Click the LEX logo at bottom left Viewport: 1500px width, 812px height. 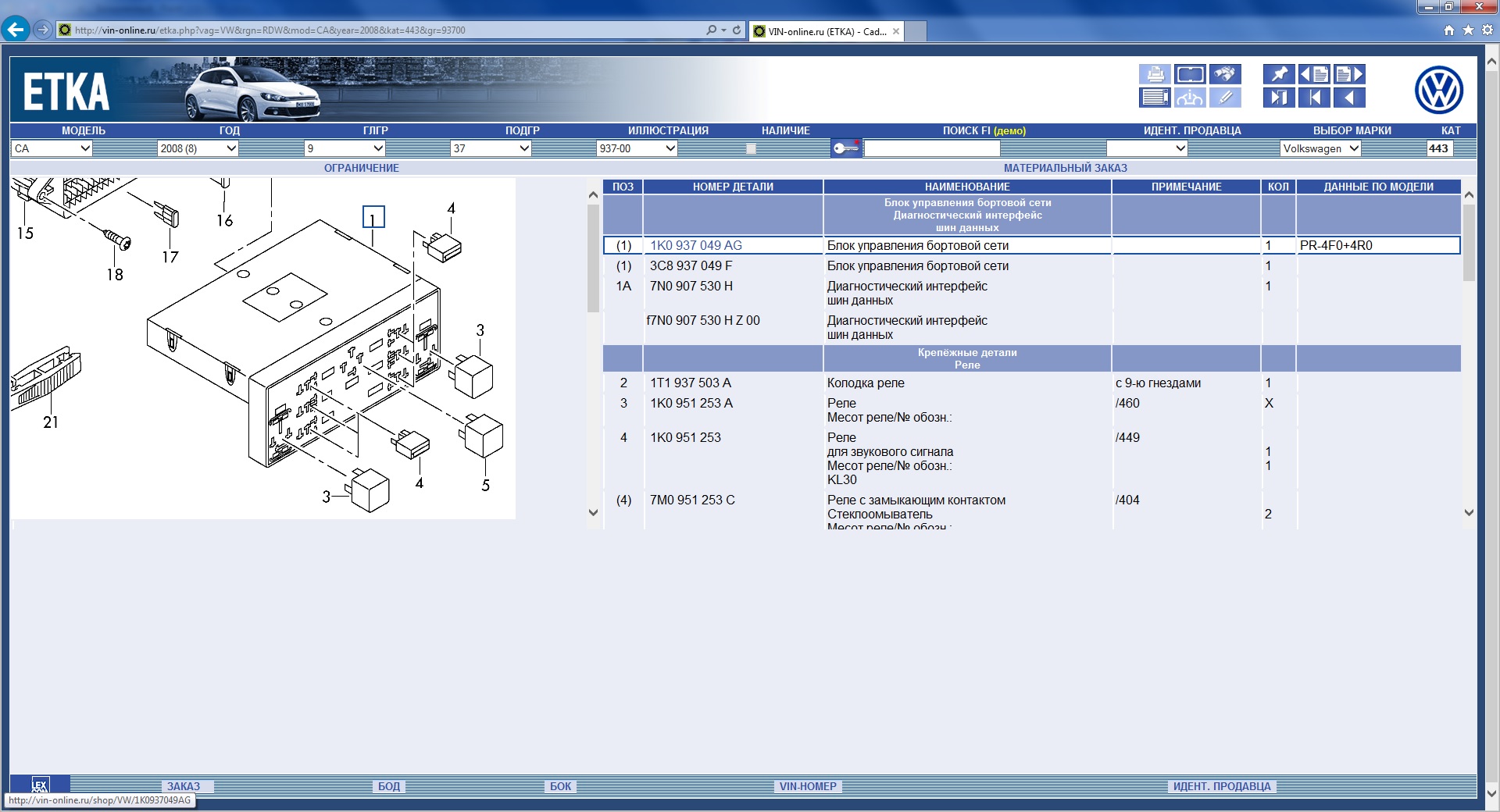pyautogui.click(x=40, y=784)
